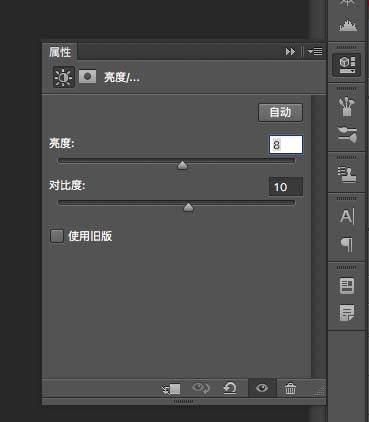
Task: Open the Layer Comps panel icon
Action: [x=347, y=286]
